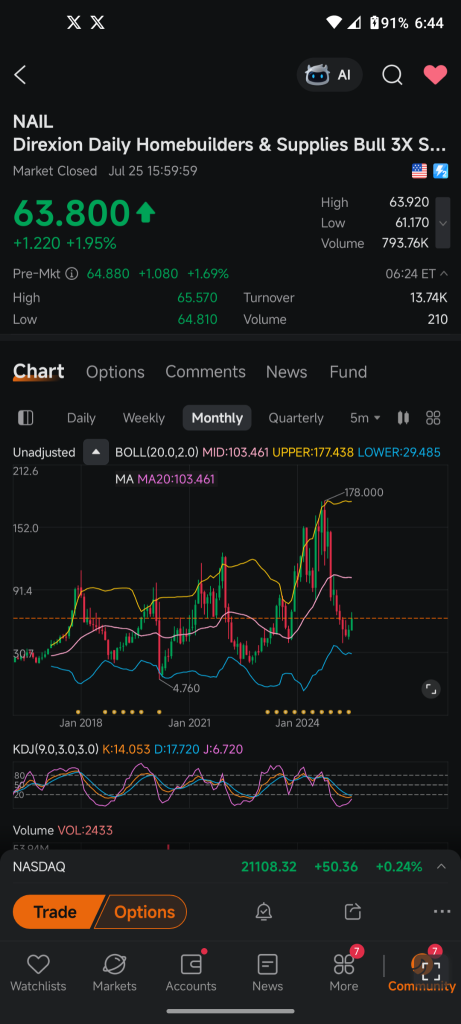Tap the KDJ(9.0,3.0,3.0) indicator label
This screenshot has width=461, height=1024.
click(56, 748)
